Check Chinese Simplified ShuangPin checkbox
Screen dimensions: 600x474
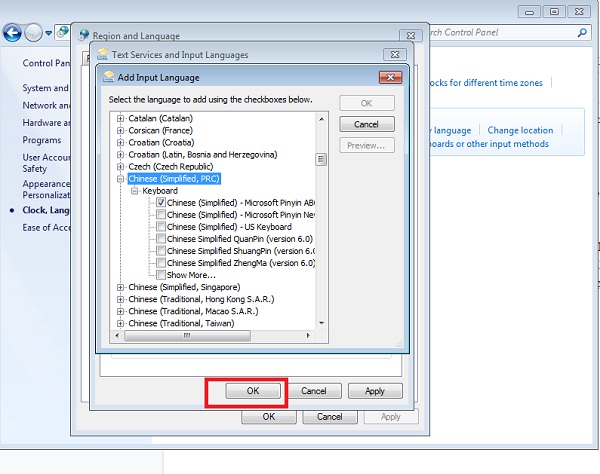[161, 251]
